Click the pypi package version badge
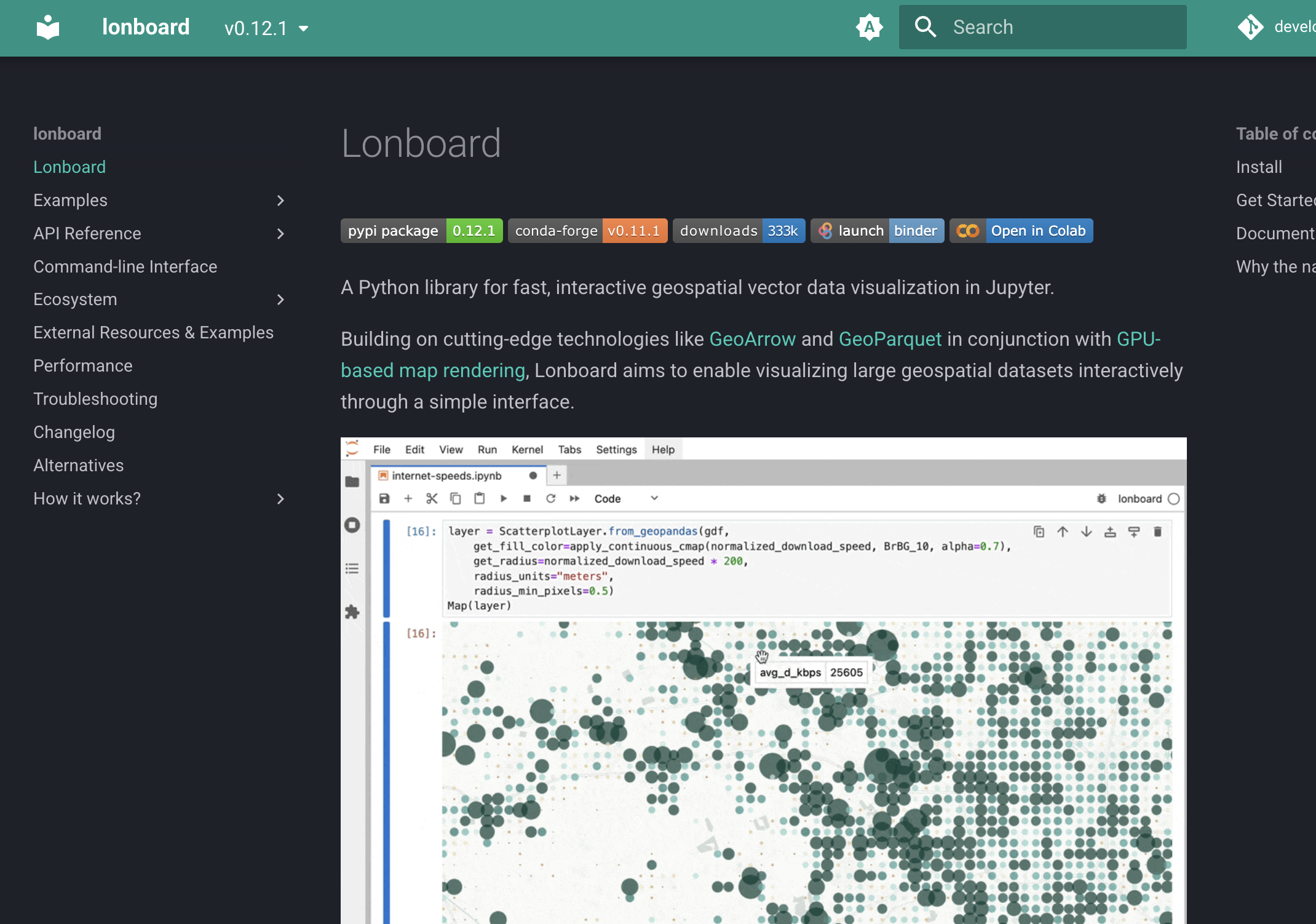Image resolution: width=1316 pixels, height=924 pixels. pos(421,231)
